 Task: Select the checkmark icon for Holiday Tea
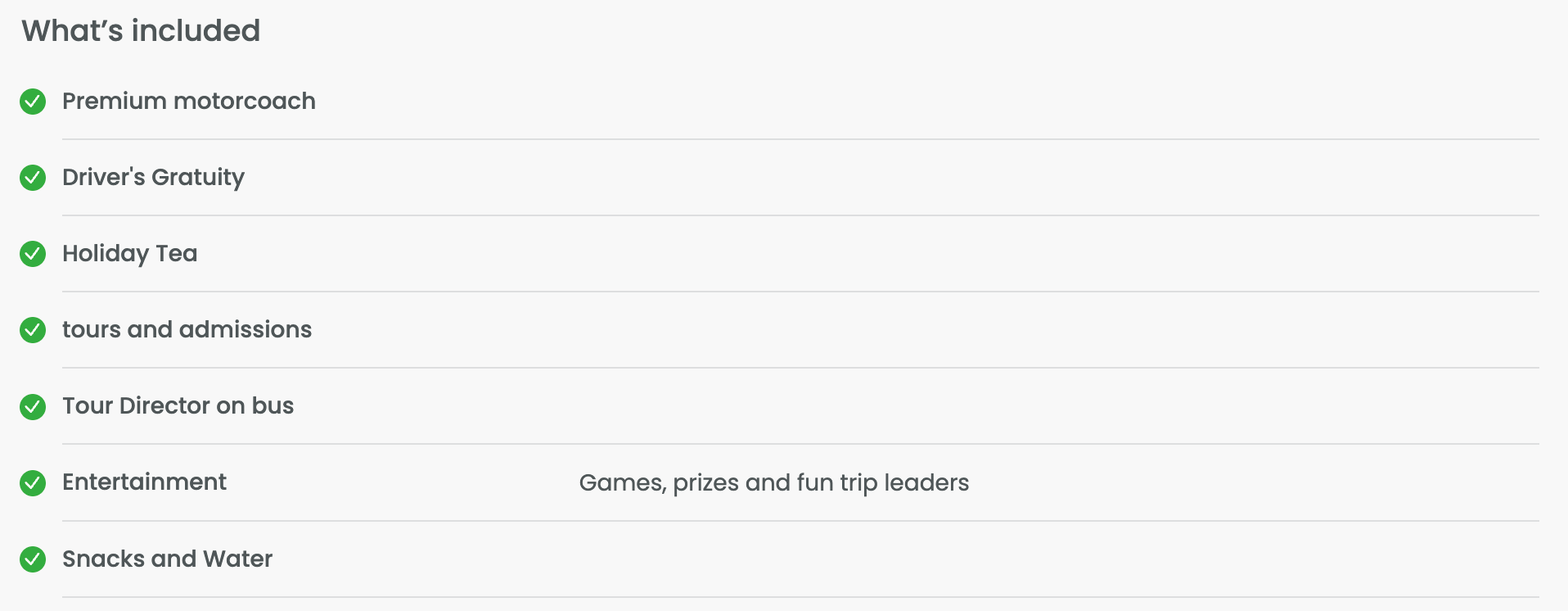coord(33,254)
